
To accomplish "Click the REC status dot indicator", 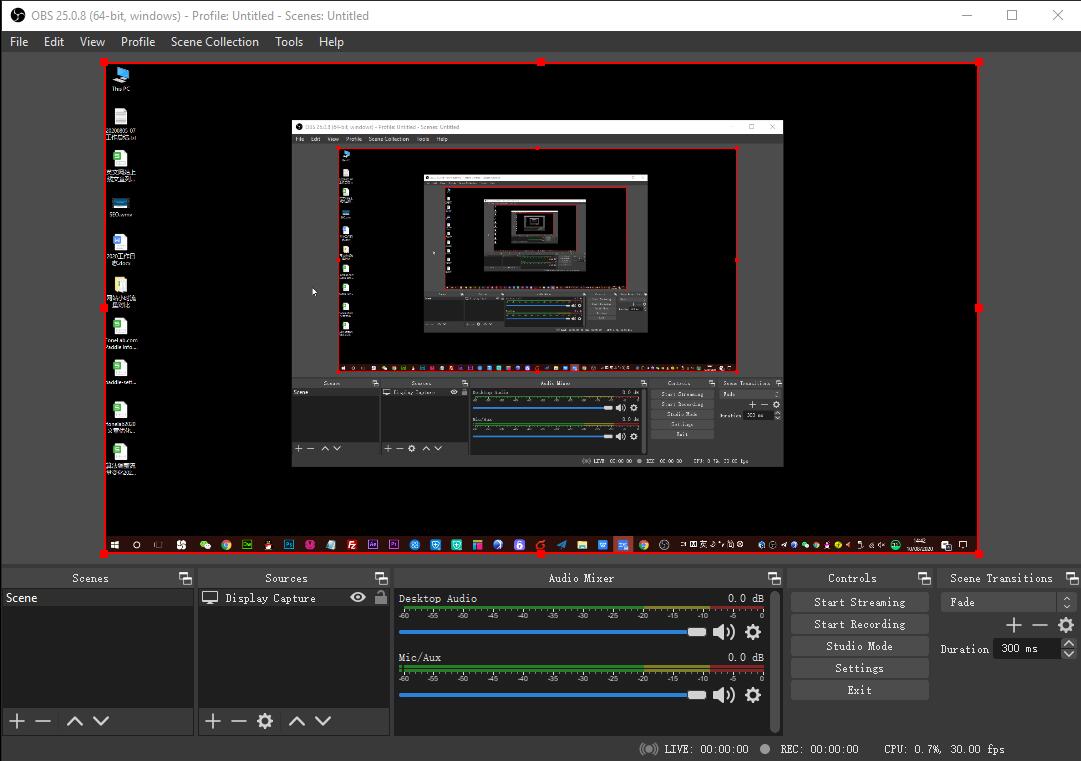I will 765,749.
